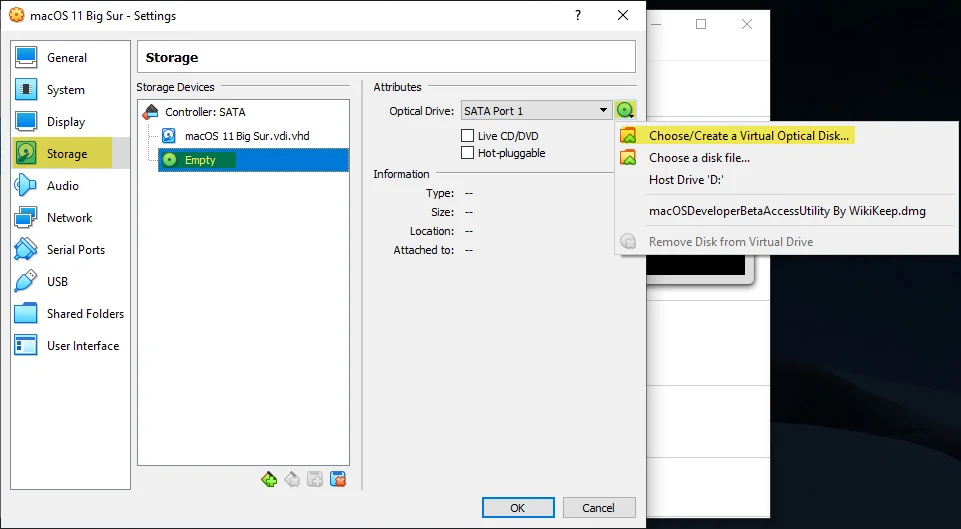
Task: Open the System settings category
Action: click(x=70, y=89)
